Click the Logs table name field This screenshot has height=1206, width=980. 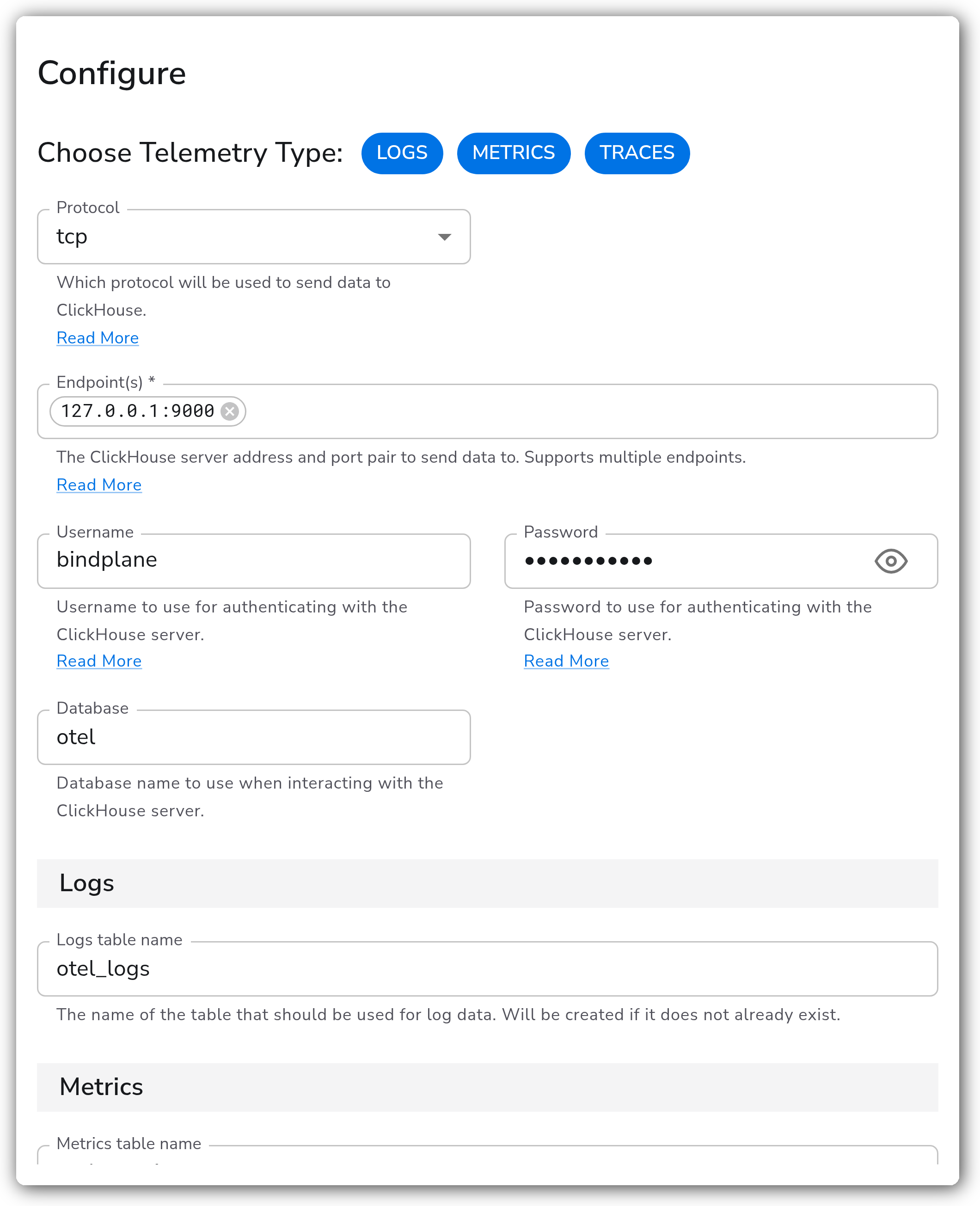click(487, 968)
